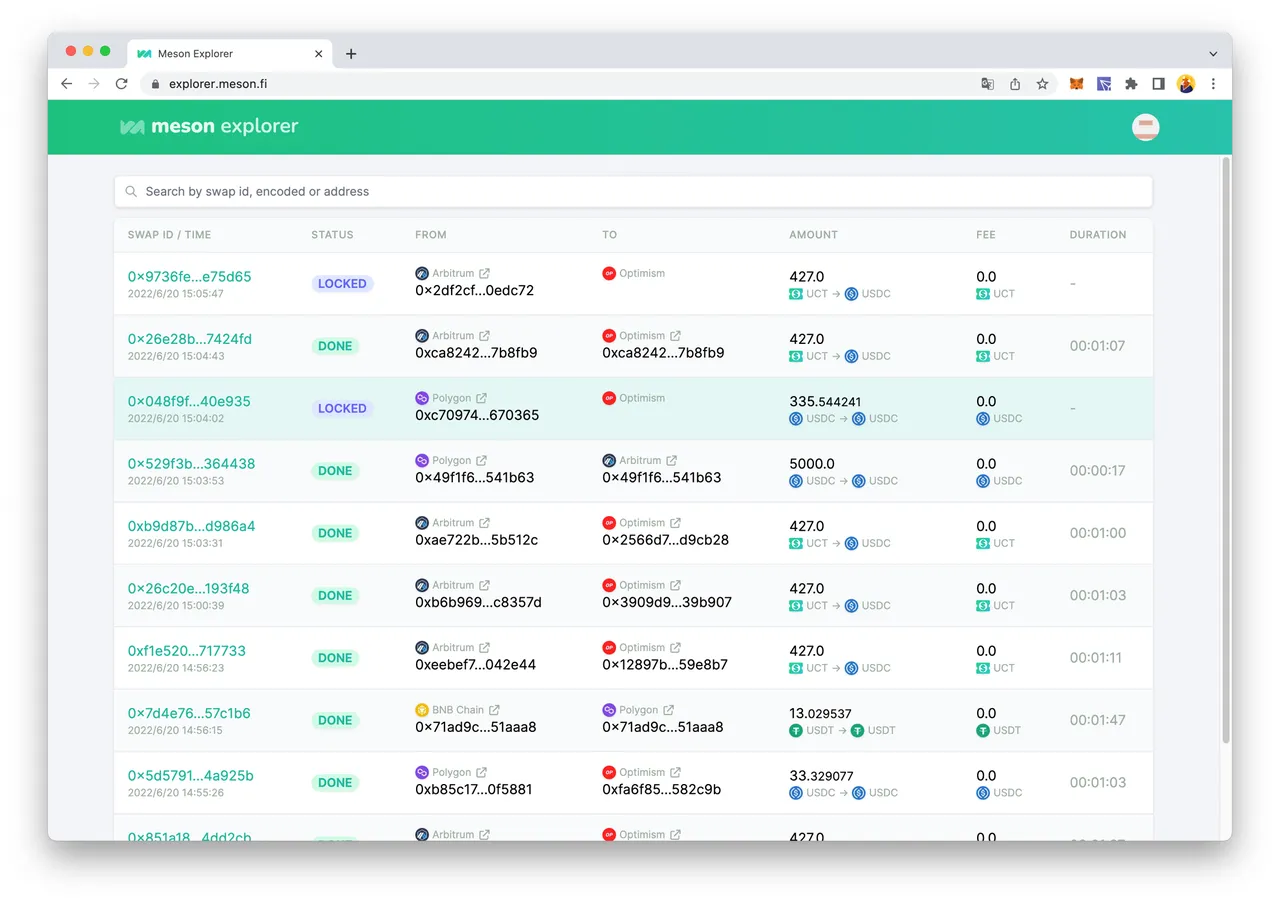
Task: Open swap 0x9736fe...e75d65
Action: tap(189, 277)
